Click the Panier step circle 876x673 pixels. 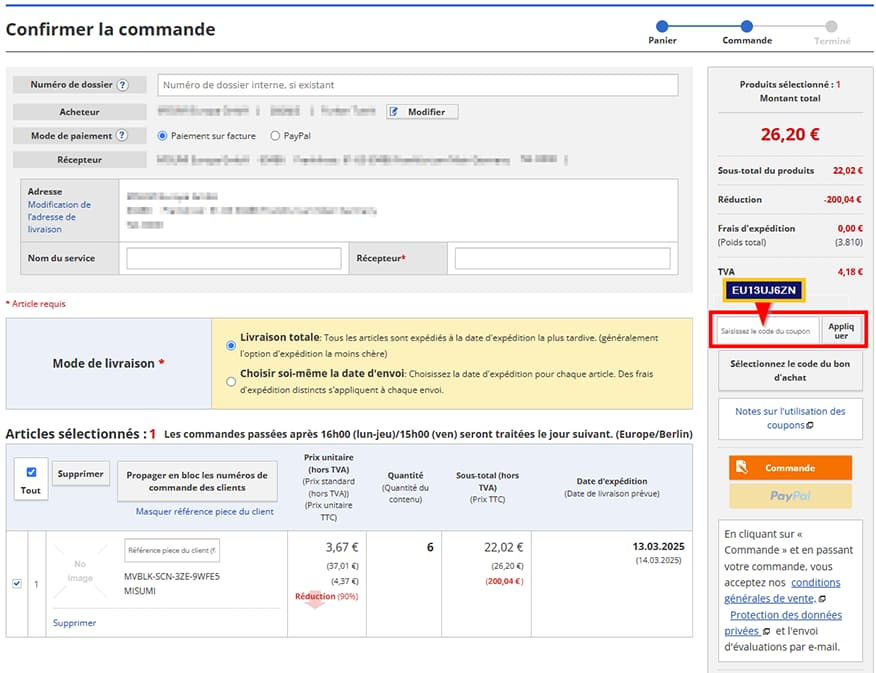[x=662, y=26]
